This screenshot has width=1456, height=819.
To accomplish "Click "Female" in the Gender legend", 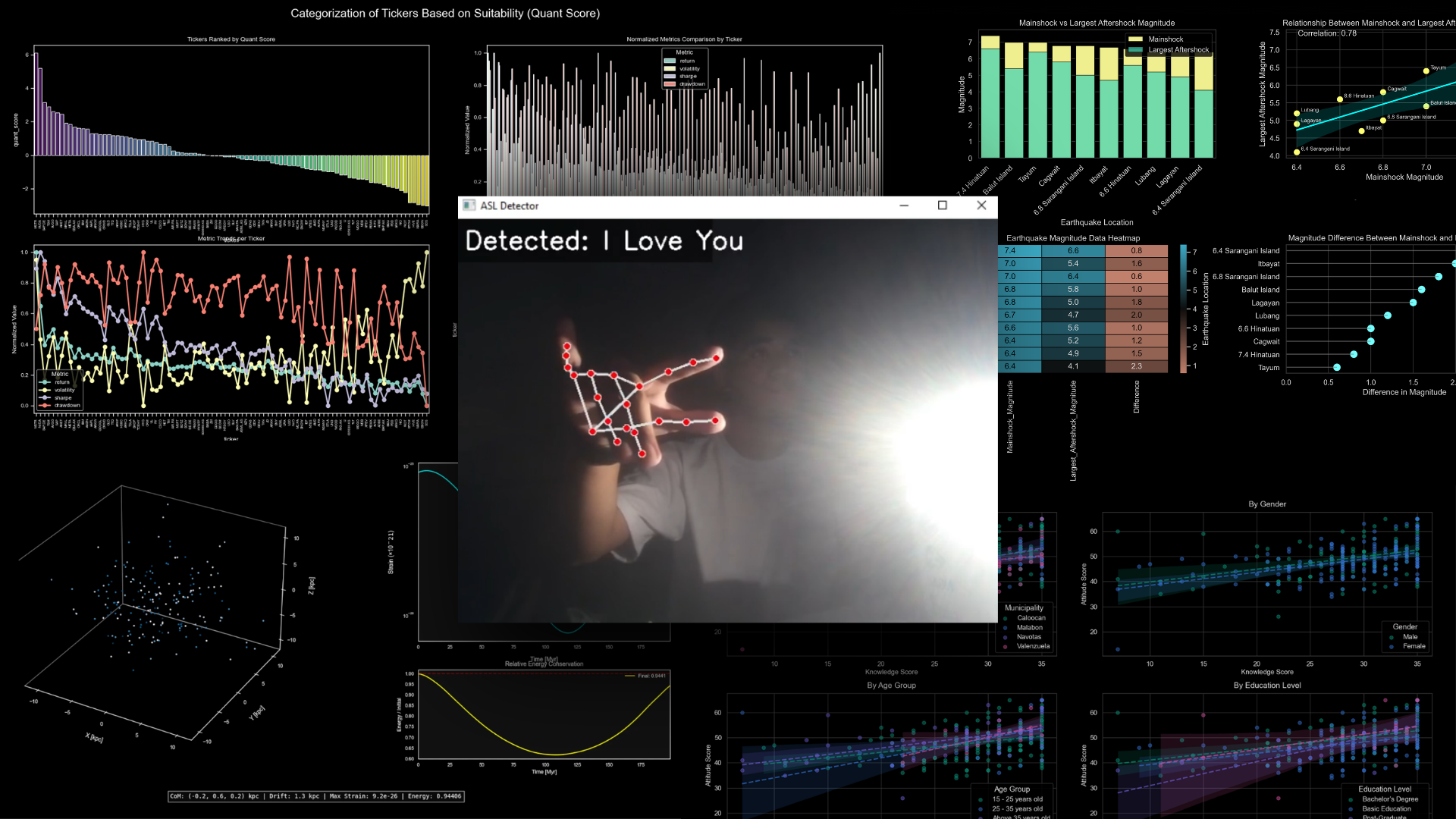I will pos(1414,646).
